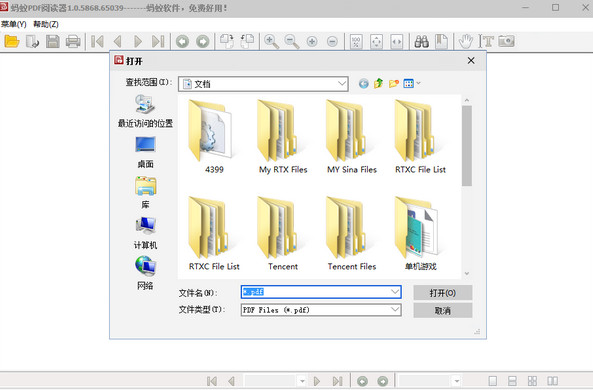
Task: Click the open file folder icon in toolbar
Action: click(x=12, y=41)
